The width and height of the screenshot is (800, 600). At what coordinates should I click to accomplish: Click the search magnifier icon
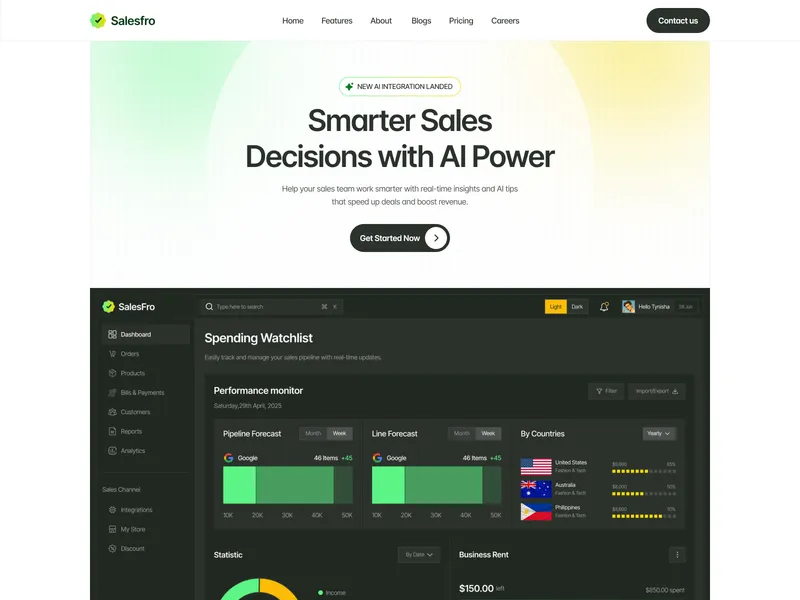[x=209, y=307]
